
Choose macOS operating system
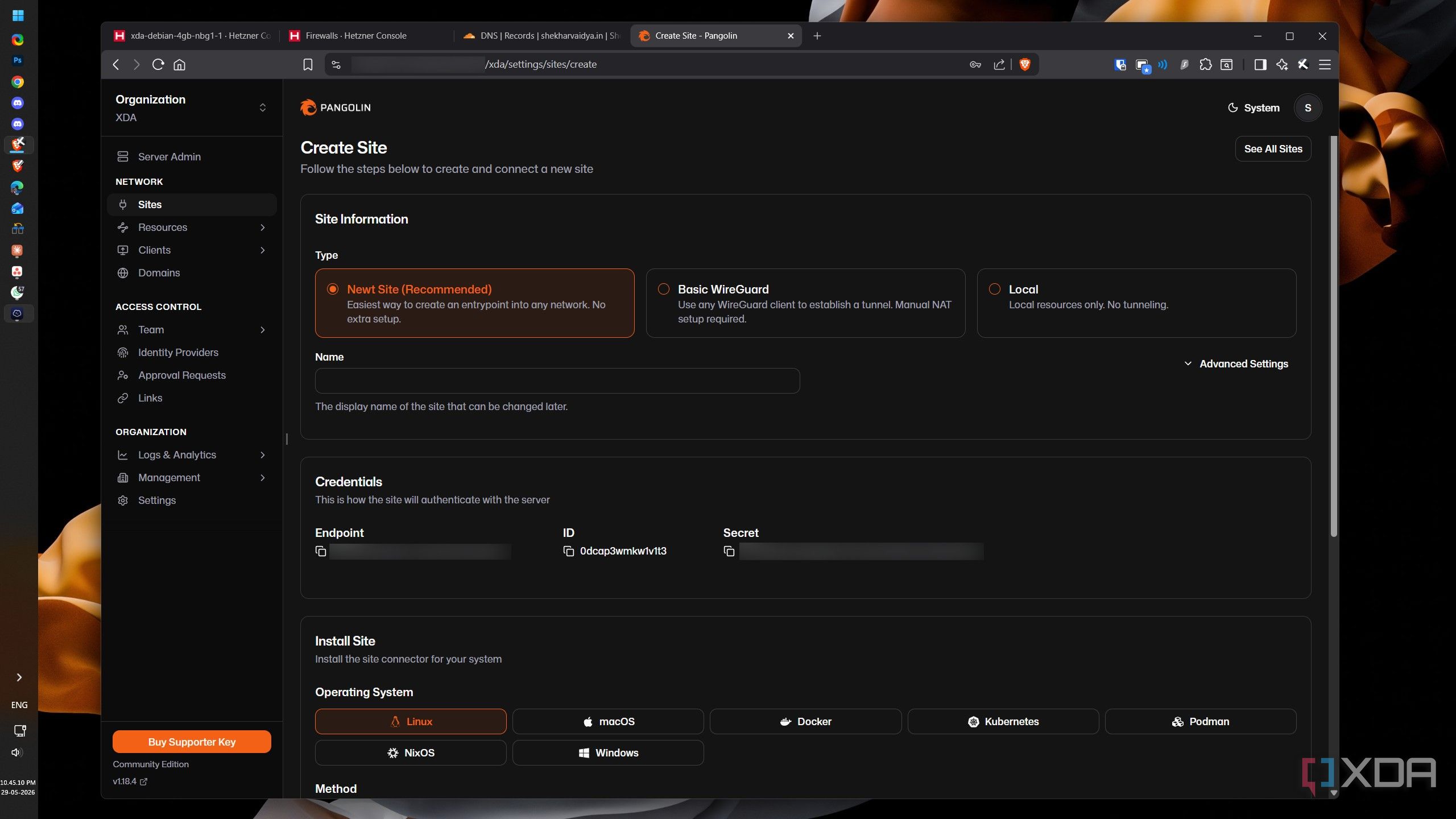(608, 721)
